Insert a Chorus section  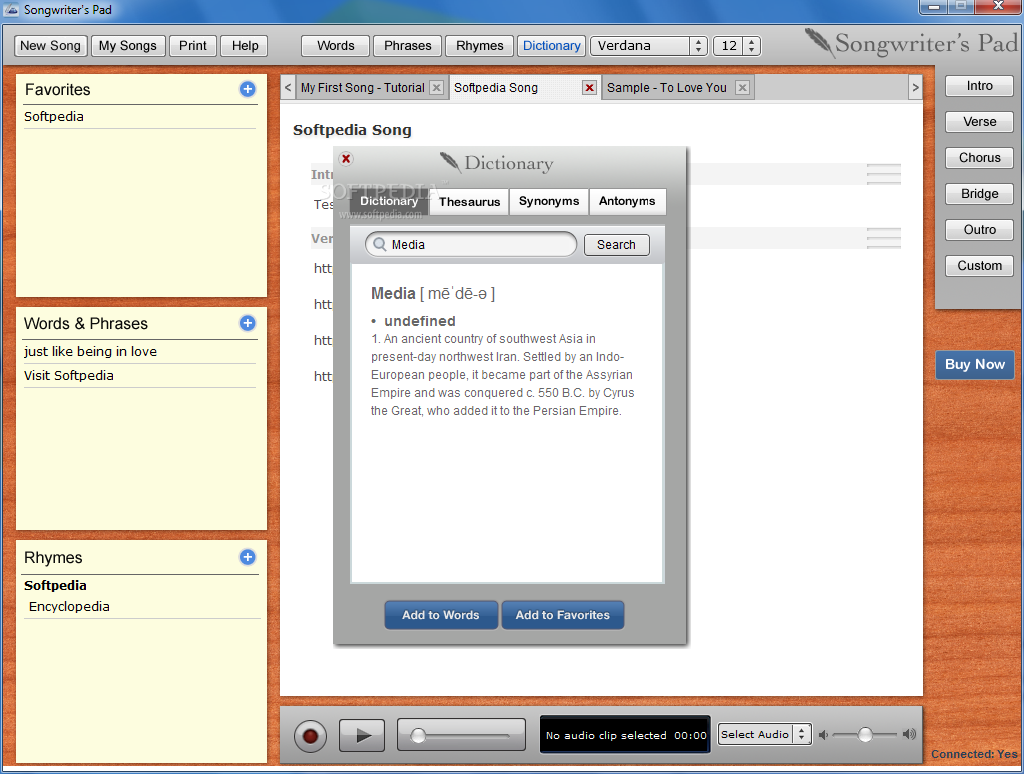pos(979,158)
